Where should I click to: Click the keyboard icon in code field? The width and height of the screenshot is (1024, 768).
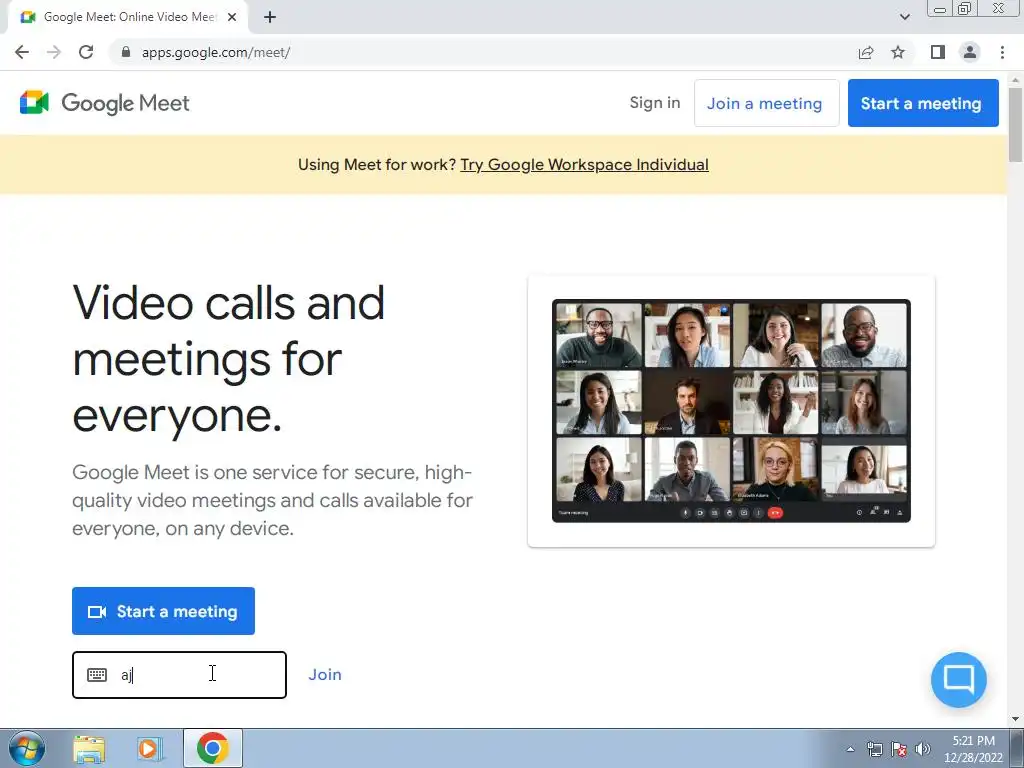(x=97, y=675)
